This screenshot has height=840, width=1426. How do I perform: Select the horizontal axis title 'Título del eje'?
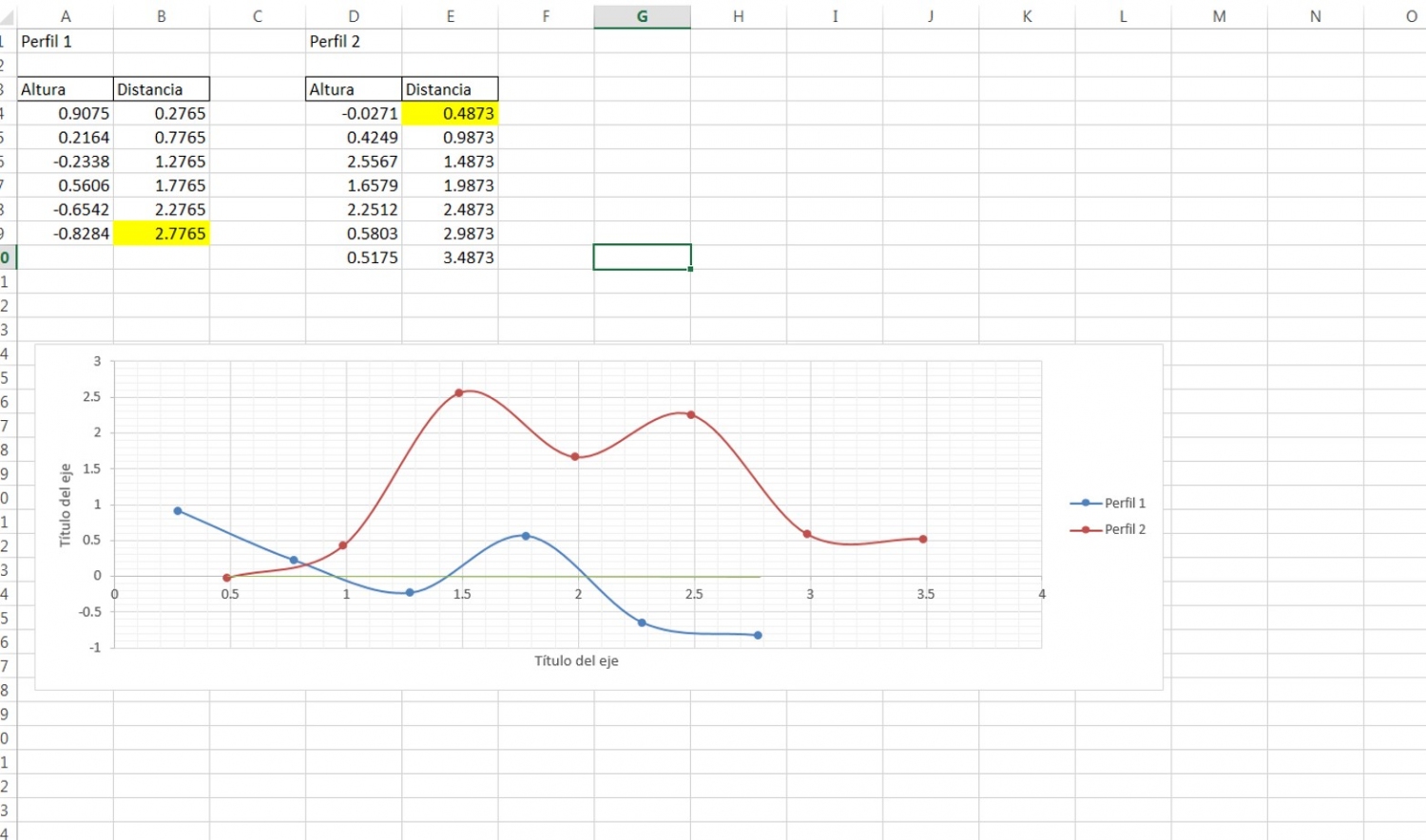[x=576, y=660]
